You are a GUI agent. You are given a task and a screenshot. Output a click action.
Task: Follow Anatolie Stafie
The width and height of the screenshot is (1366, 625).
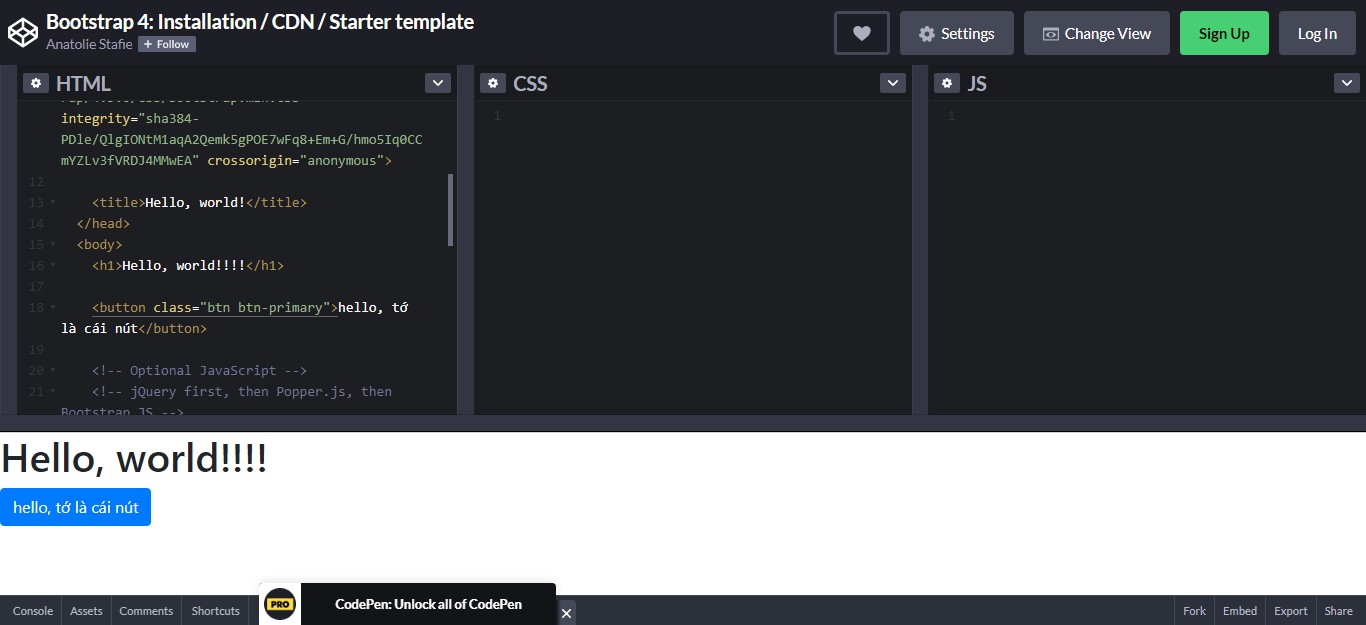(x=166, y=43)
